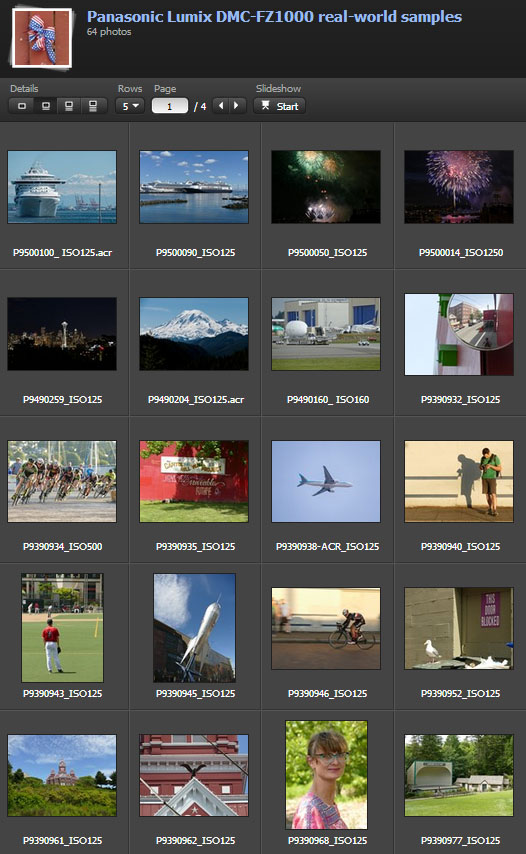526x854 pixels.
Task: Click the P9390952_ISO125 seagull photo label
Action: (460, 693)
